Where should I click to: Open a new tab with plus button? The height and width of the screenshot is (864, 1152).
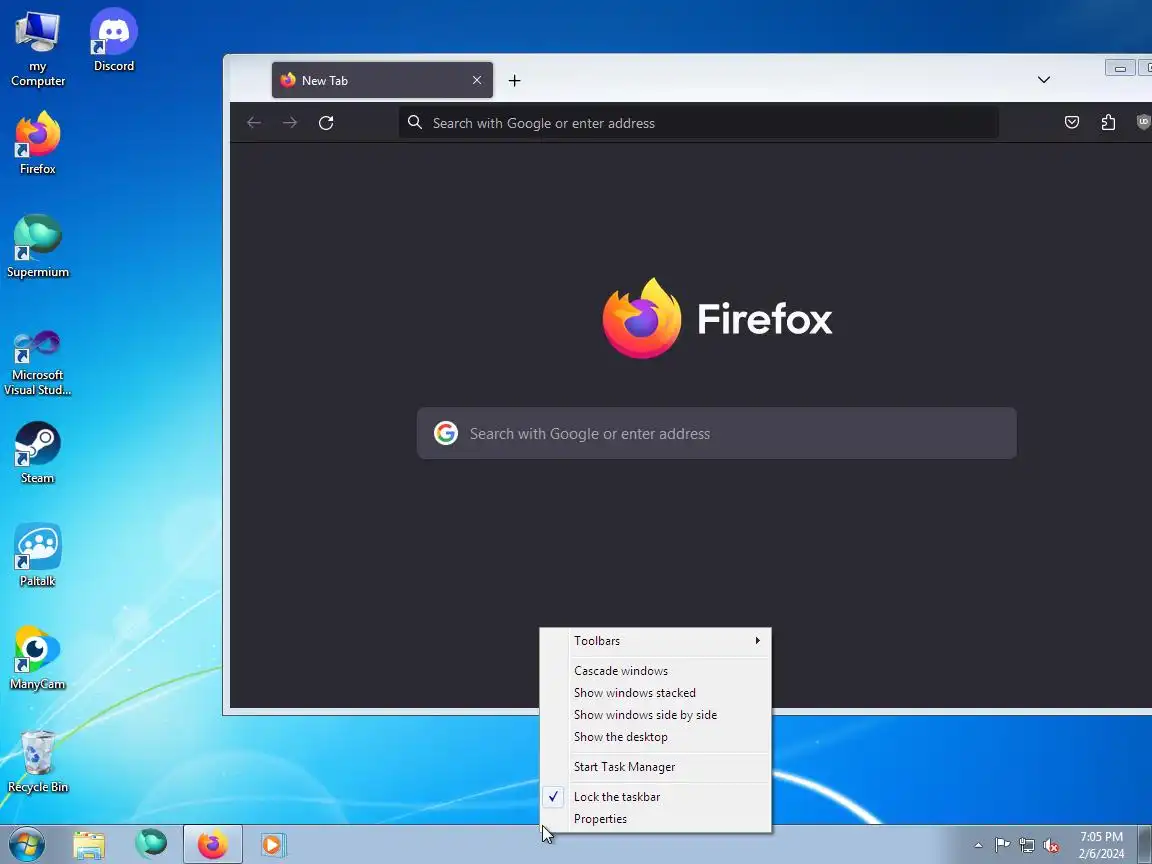point(514,80)
